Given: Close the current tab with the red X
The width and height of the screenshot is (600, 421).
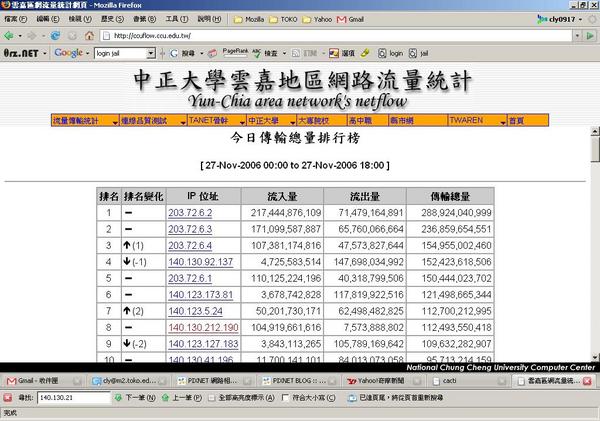Looking at the screenshot, I should (587, 381).
